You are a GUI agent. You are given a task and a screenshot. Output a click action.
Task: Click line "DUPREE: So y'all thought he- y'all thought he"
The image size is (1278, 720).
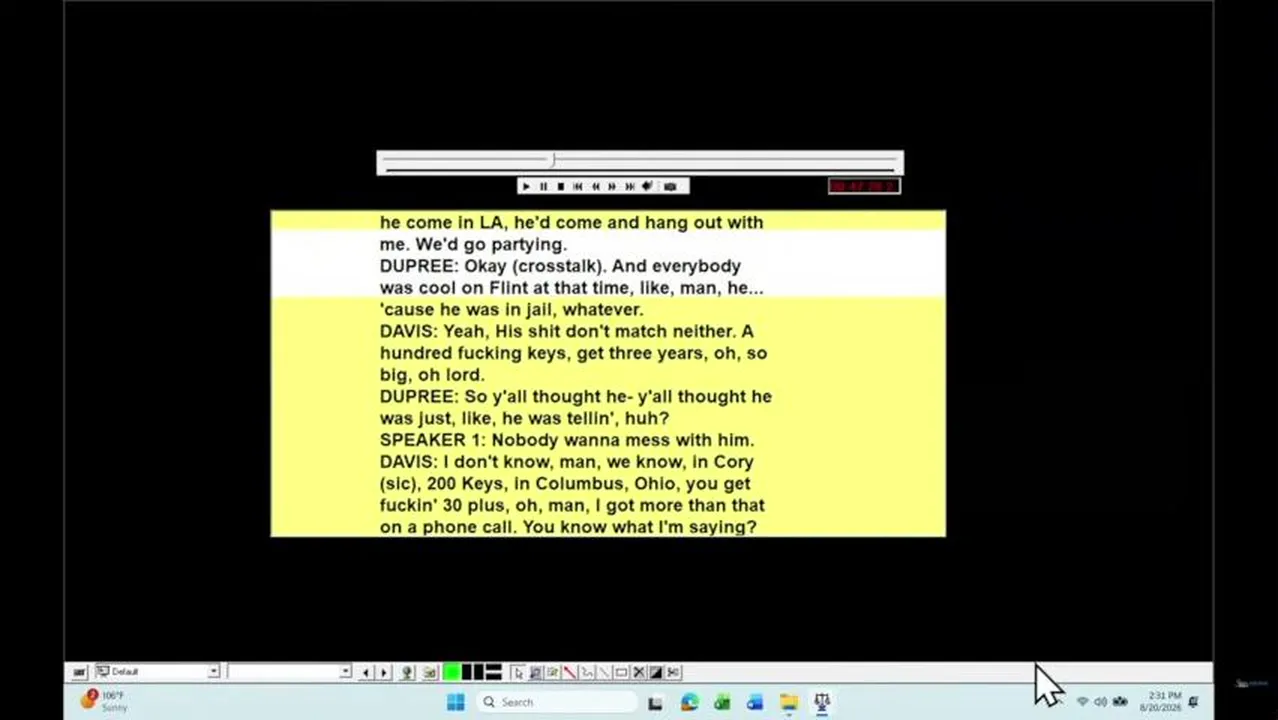[576, 397]
